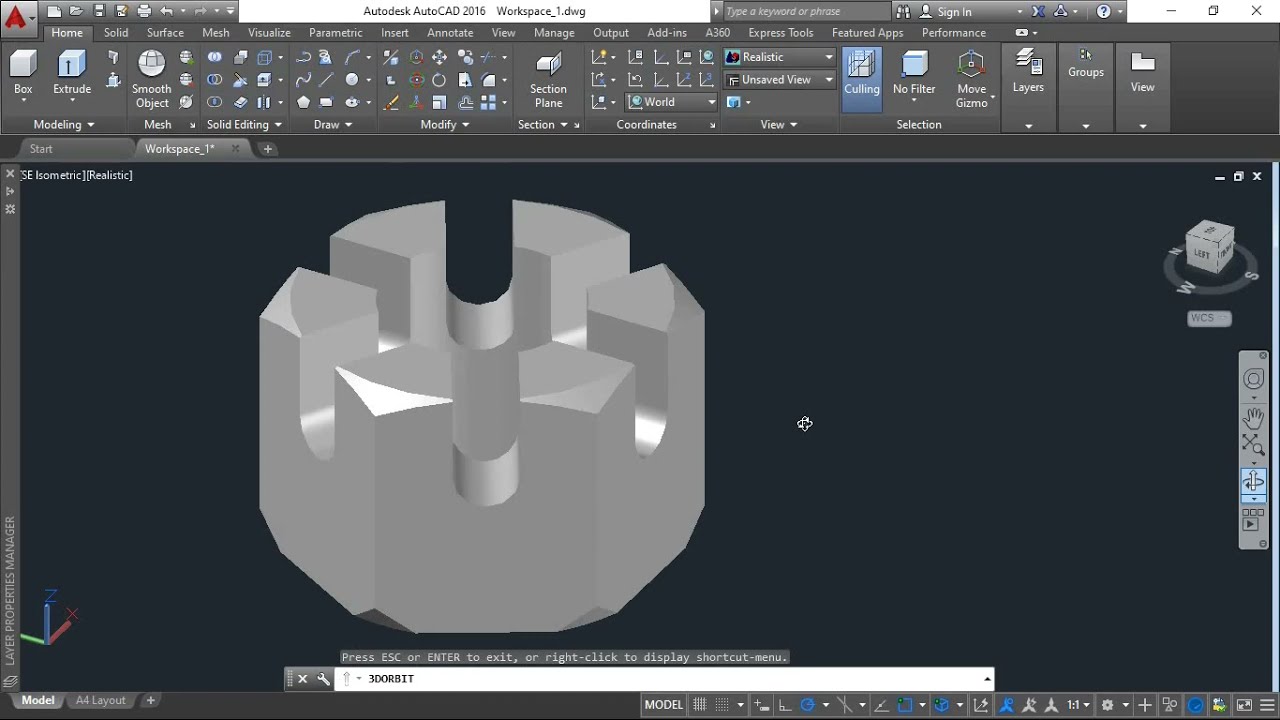Select the Move Gizmo tool
Viewport: 1280px width, 720px height.
[971, 80]
